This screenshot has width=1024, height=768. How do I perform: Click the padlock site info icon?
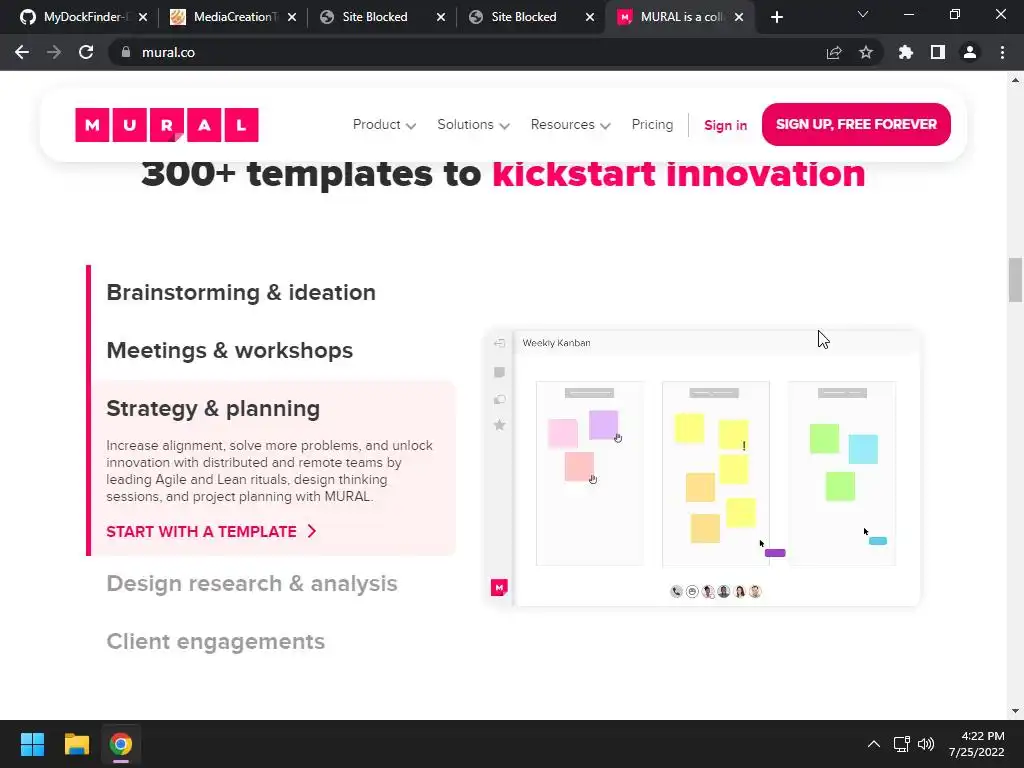tap(126, 52)
